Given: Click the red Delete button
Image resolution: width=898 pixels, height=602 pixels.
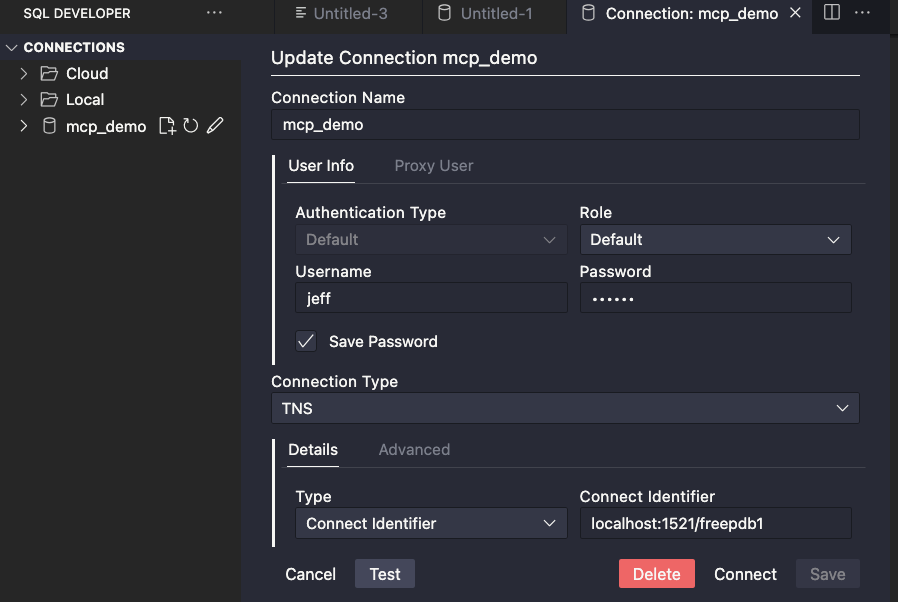Looking at the screenshot, I should pyautogui.click(x=656, y=574).
